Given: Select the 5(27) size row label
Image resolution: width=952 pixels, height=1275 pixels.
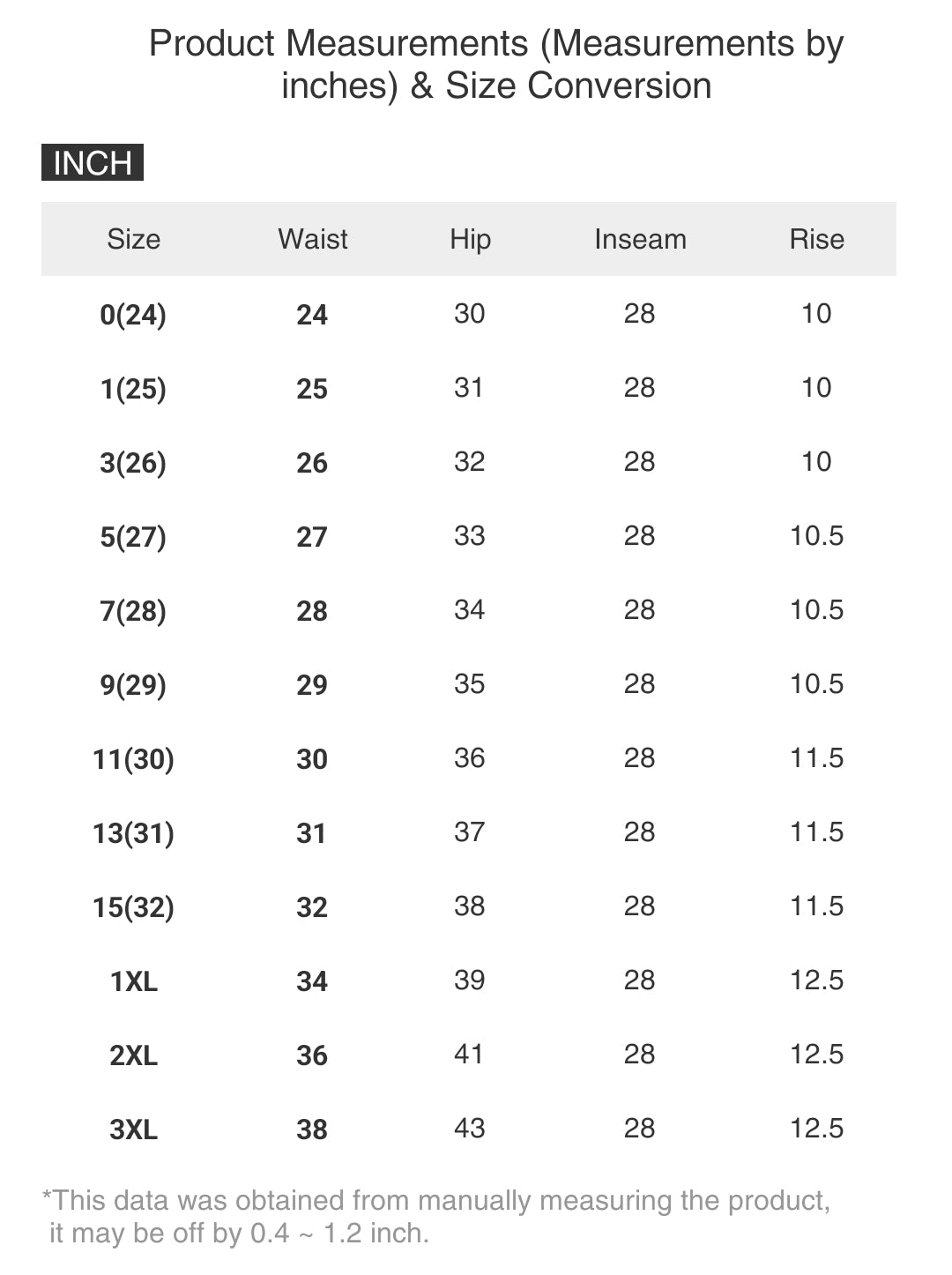Looking at the screenshot, I should click(x=133, y=537).
